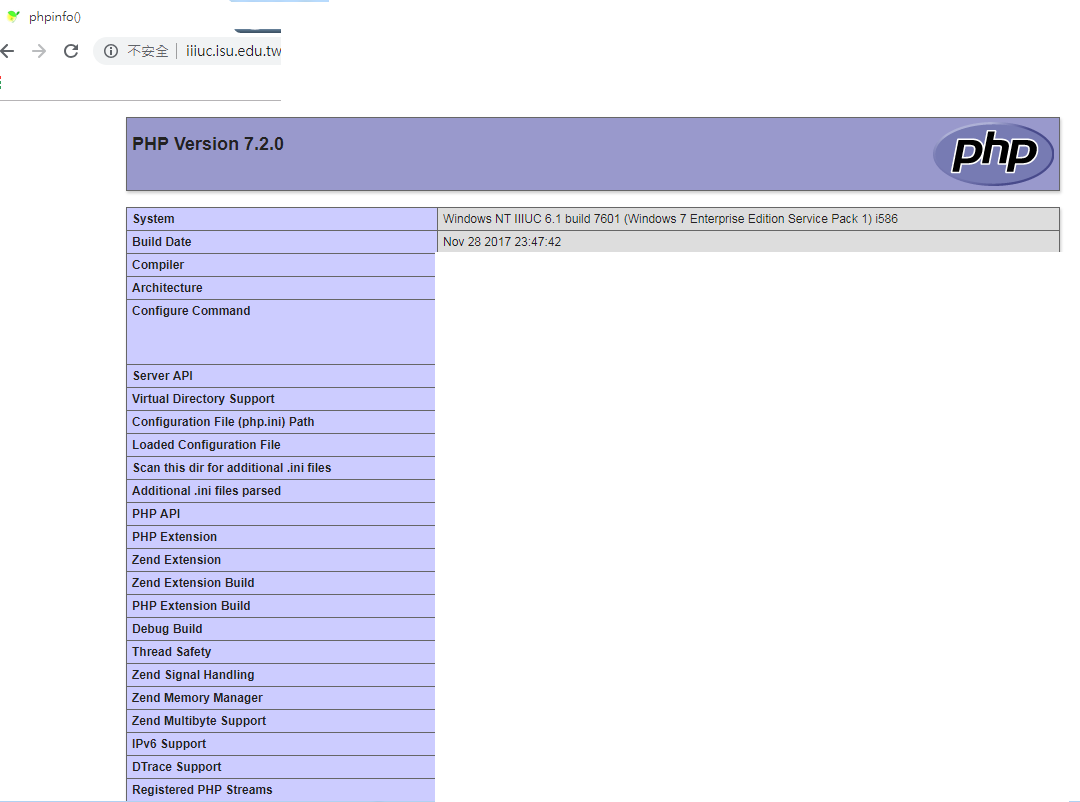Click the "Build Date" row label
The height and width of the screenshot is (802, 1080).
[162, 242]
